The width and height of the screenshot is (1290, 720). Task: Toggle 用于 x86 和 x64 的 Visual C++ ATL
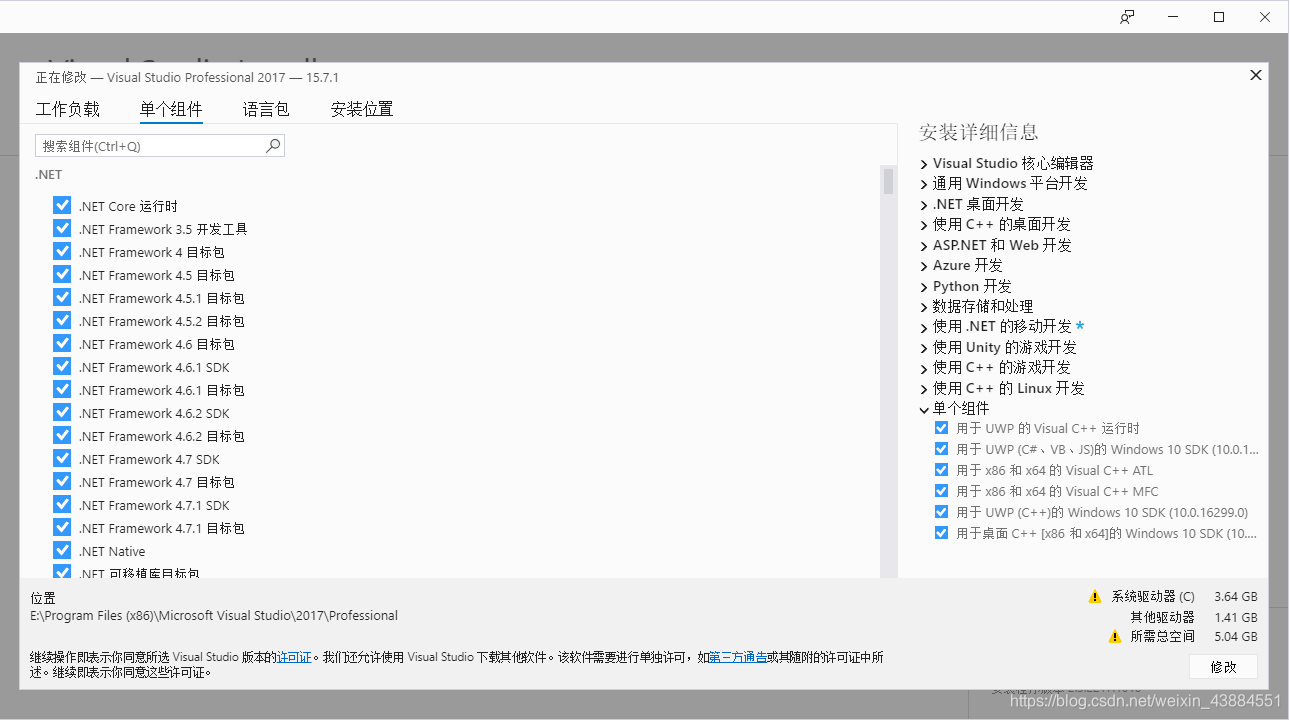[941, 470]
